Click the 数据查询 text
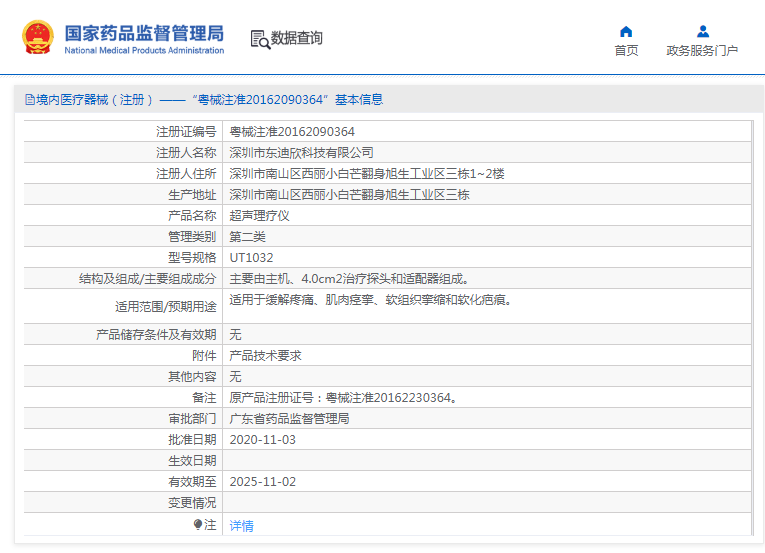This screenshot has width=765, height=553. pos(297,38)
